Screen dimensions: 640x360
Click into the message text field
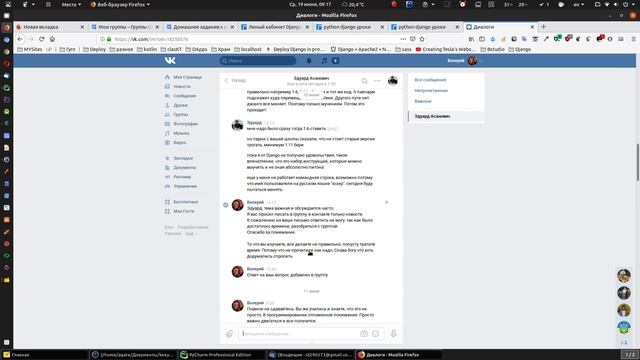click(x=299, y=334)
